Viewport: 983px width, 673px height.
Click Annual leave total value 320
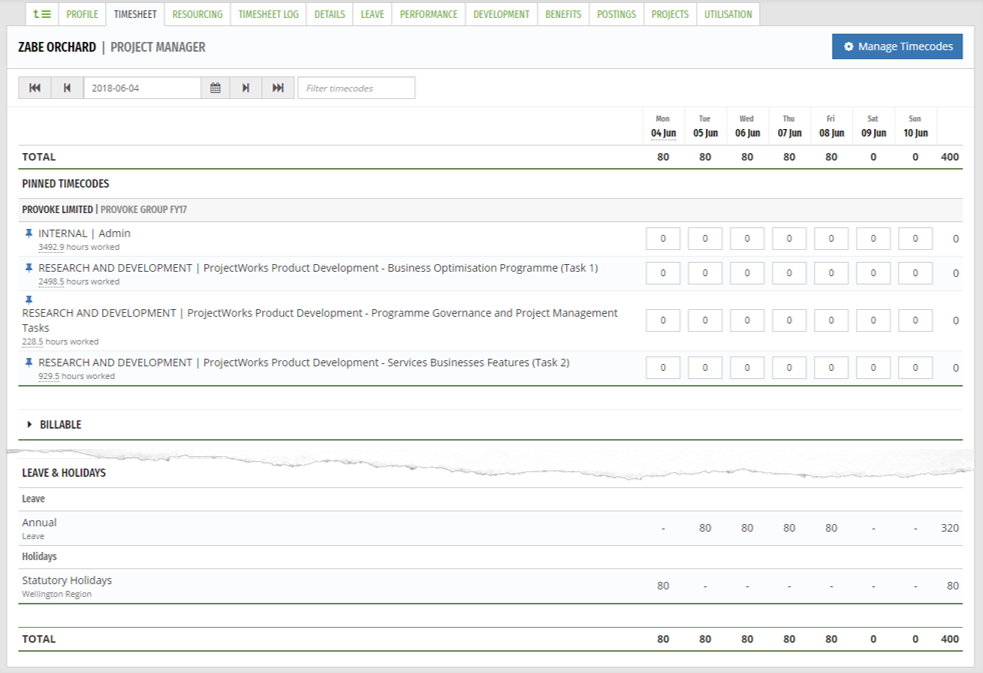tap(950, 528)
